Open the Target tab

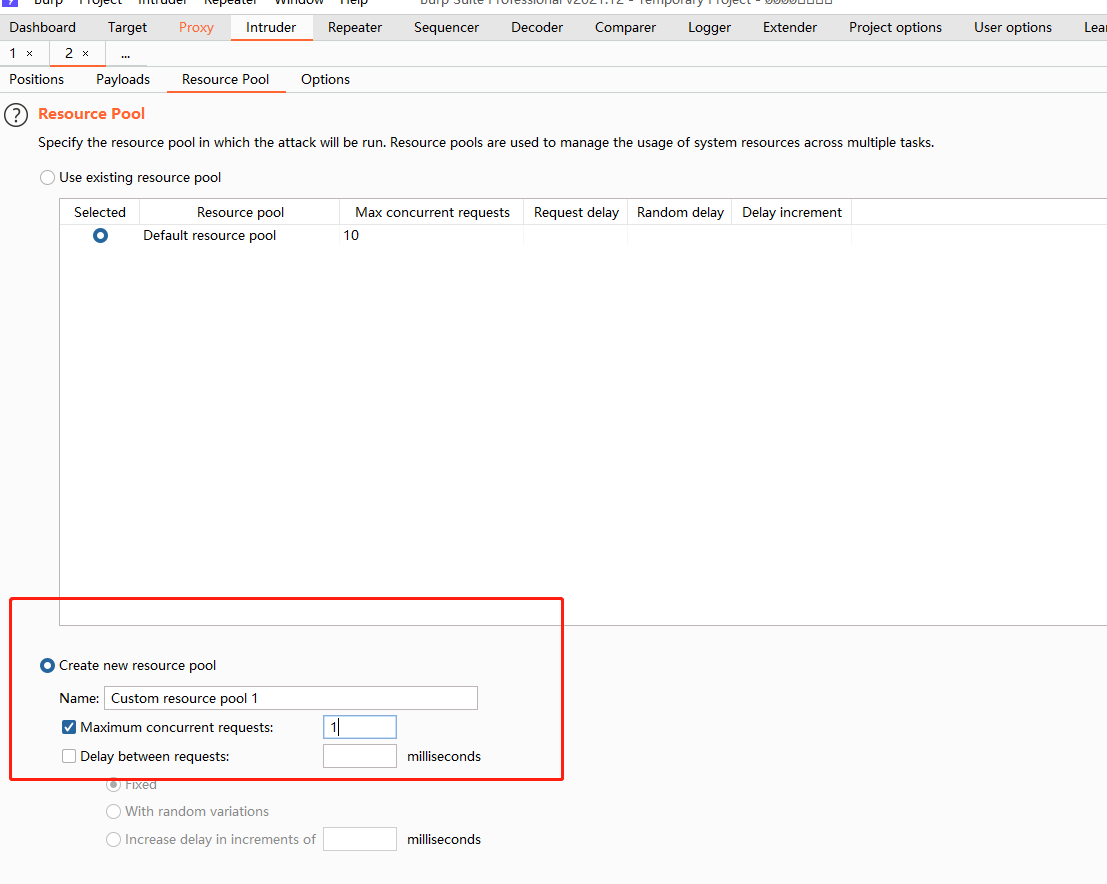point(127,28)
